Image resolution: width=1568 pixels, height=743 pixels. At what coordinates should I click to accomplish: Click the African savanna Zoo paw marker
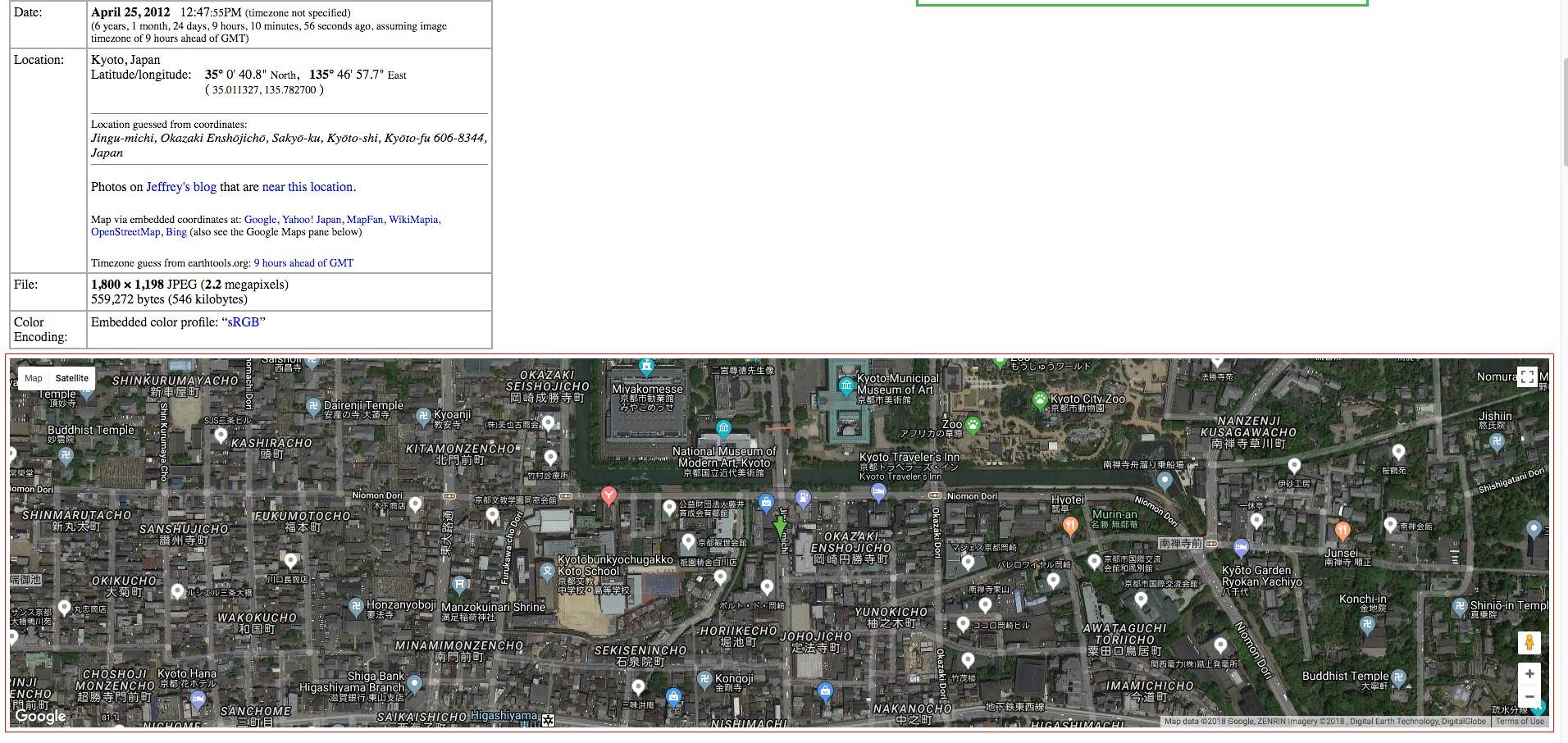click(x=973, y=425)
